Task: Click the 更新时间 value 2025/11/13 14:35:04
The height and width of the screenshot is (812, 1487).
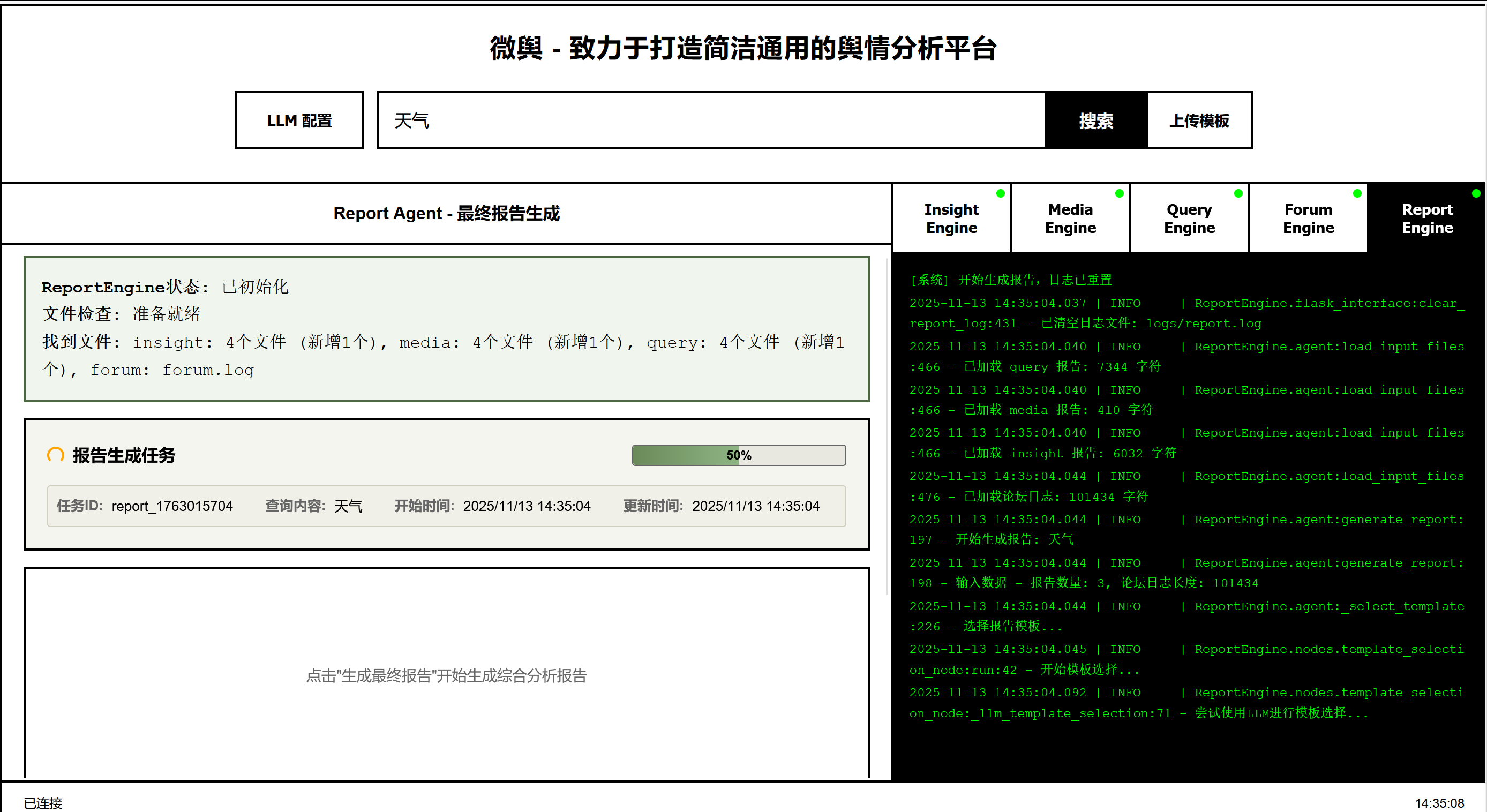Action: click(756, 506)
